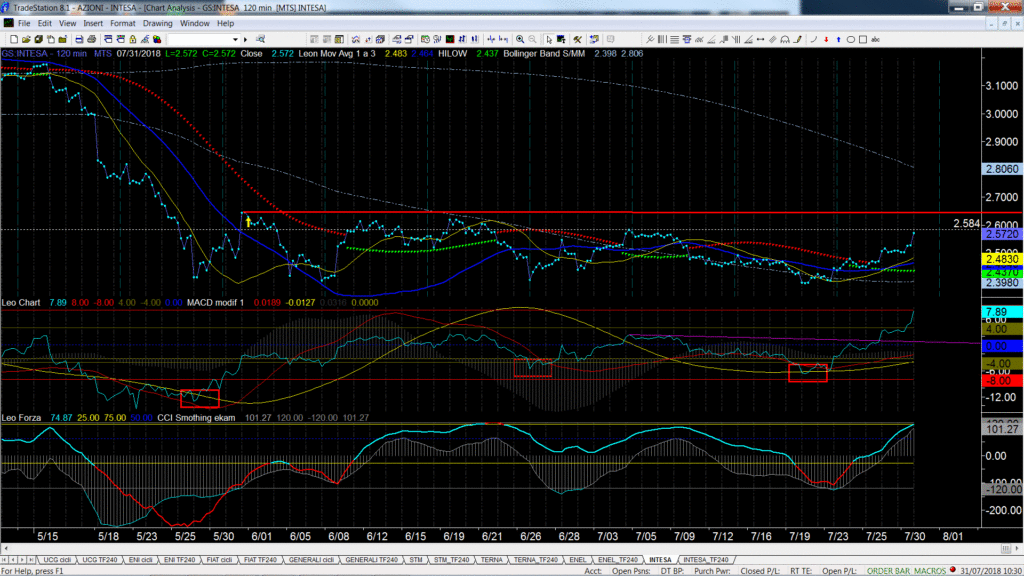Click the Zoom In magnifier icon
Image resolution: width=1024 pixels, height=576 pixels.
point(520,40)
